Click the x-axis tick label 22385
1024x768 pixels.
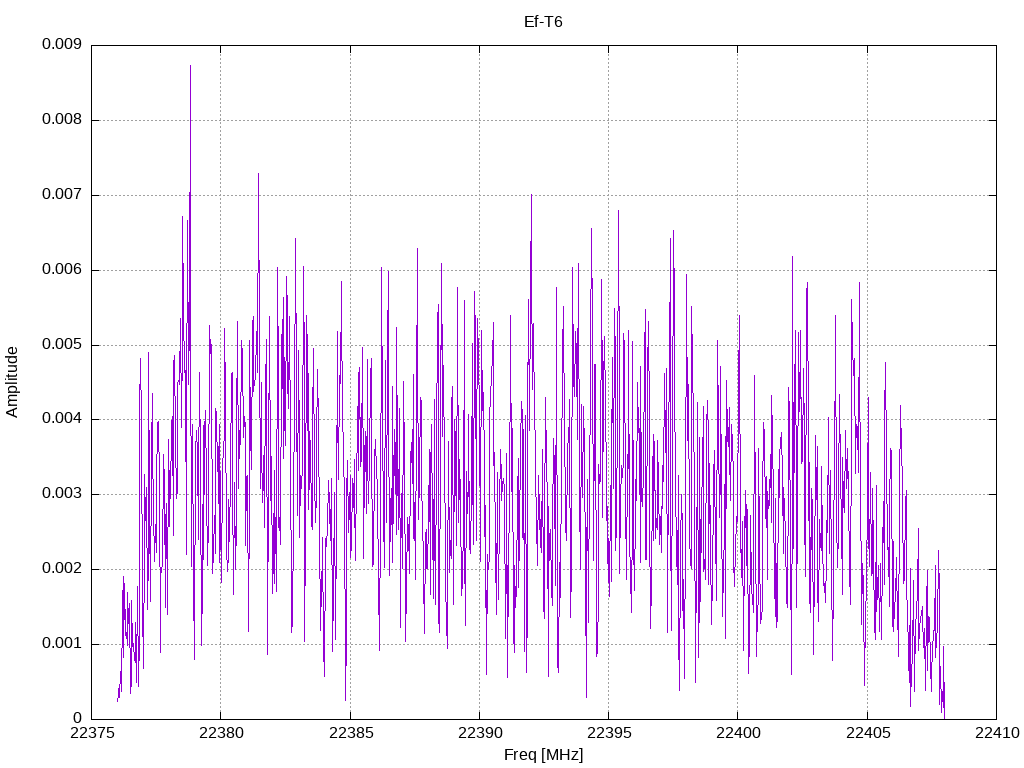pyautogui.click(x=351, y=733)
